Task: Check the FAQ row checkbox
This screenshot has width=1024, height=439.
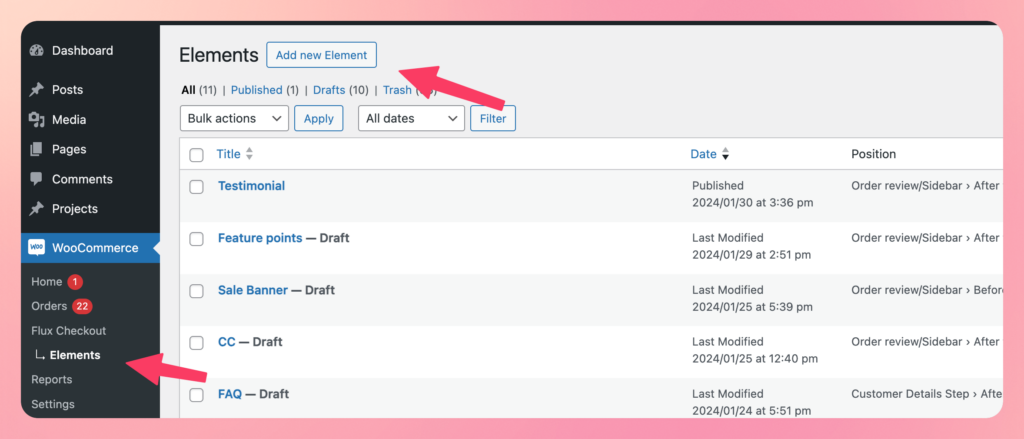Action: (x=197, y=395)
